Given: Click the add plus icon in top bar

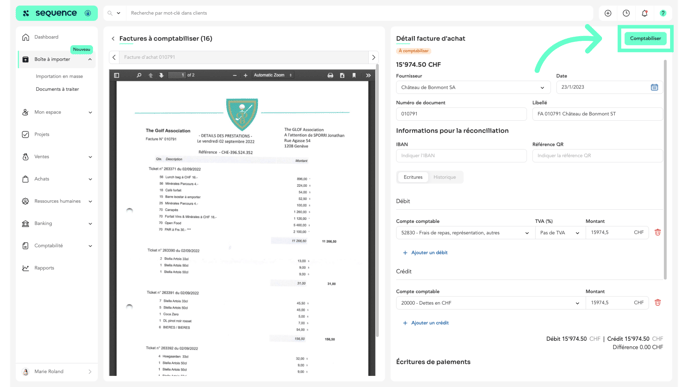Looking at the screenshot, I should (x=608, y=13).
